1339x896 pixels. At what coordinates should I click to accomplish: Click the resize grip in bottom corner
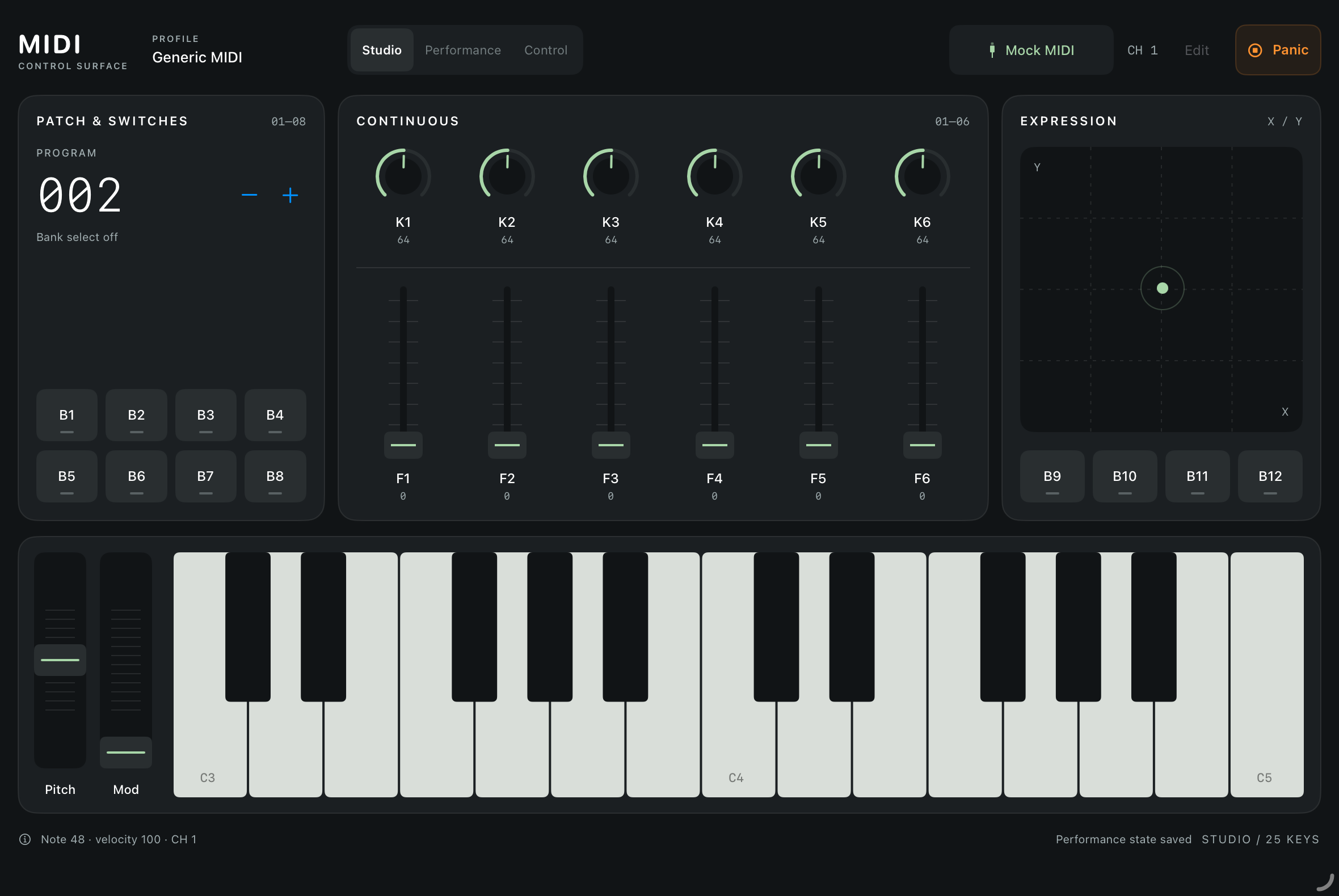1326,882
